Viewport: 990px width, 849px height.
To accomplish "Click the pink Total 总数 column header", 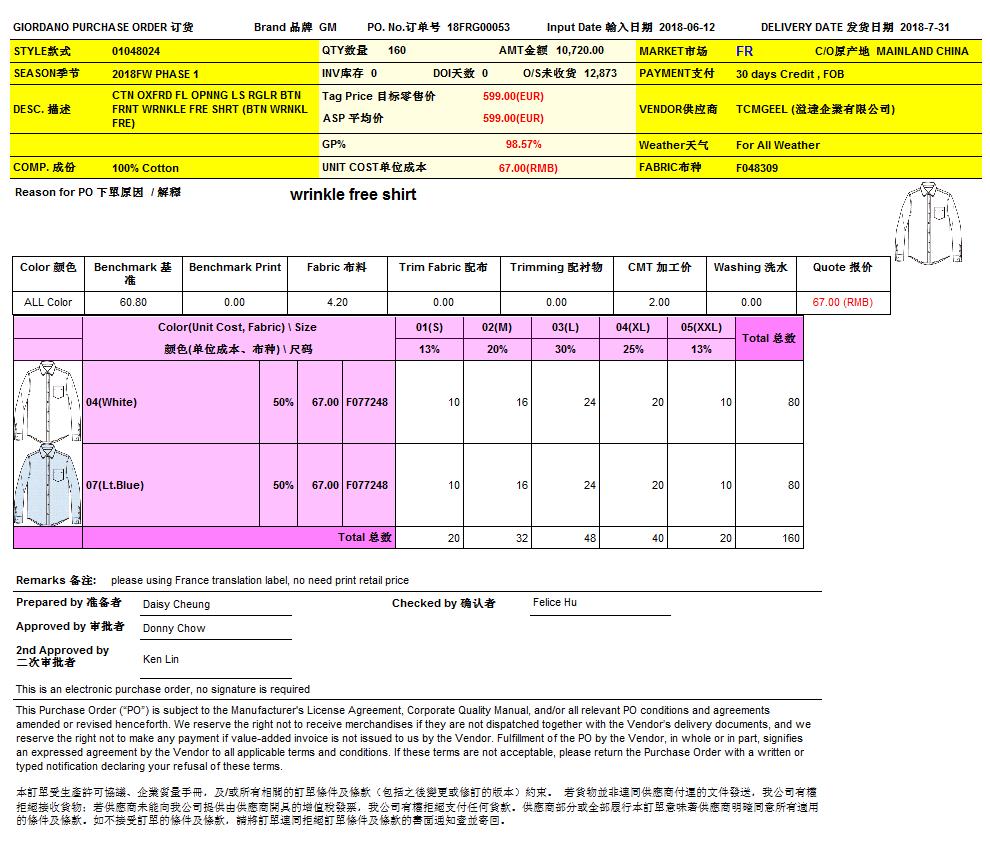I will pyautogui.click(x=769, y=338).
